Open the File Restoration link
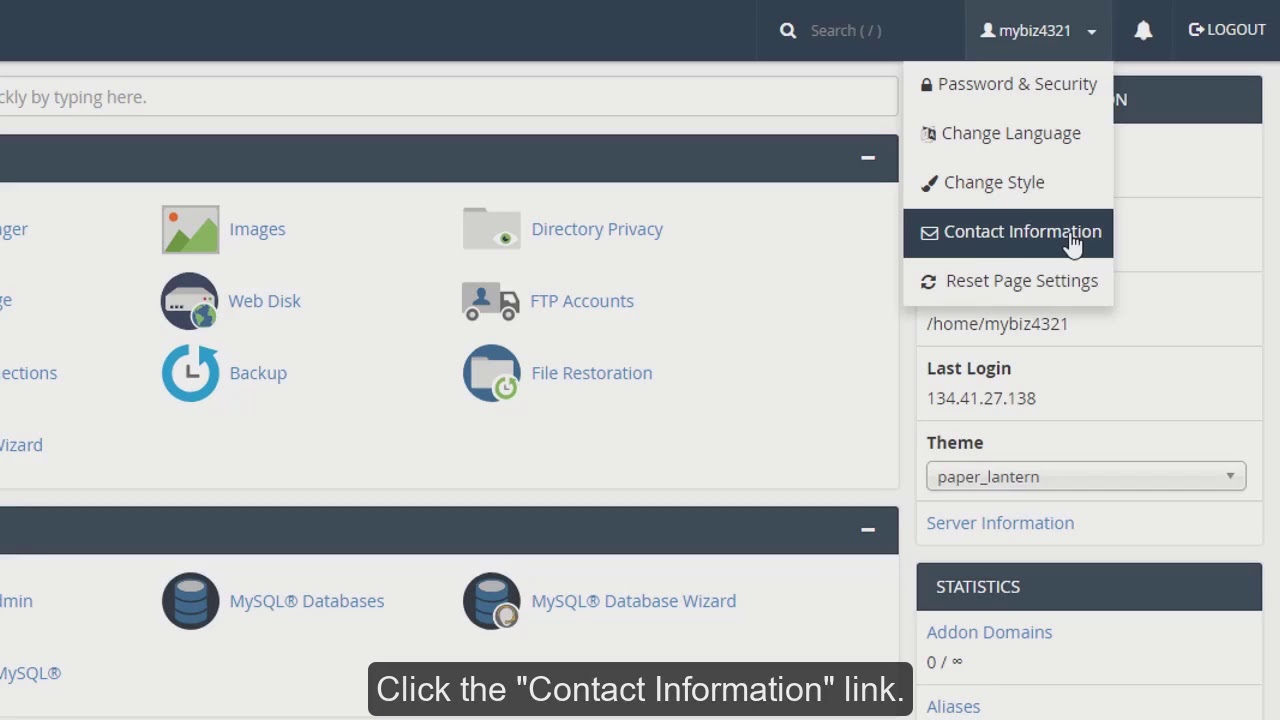Viewport: 1280px width, 720px height. coord(592,373)
